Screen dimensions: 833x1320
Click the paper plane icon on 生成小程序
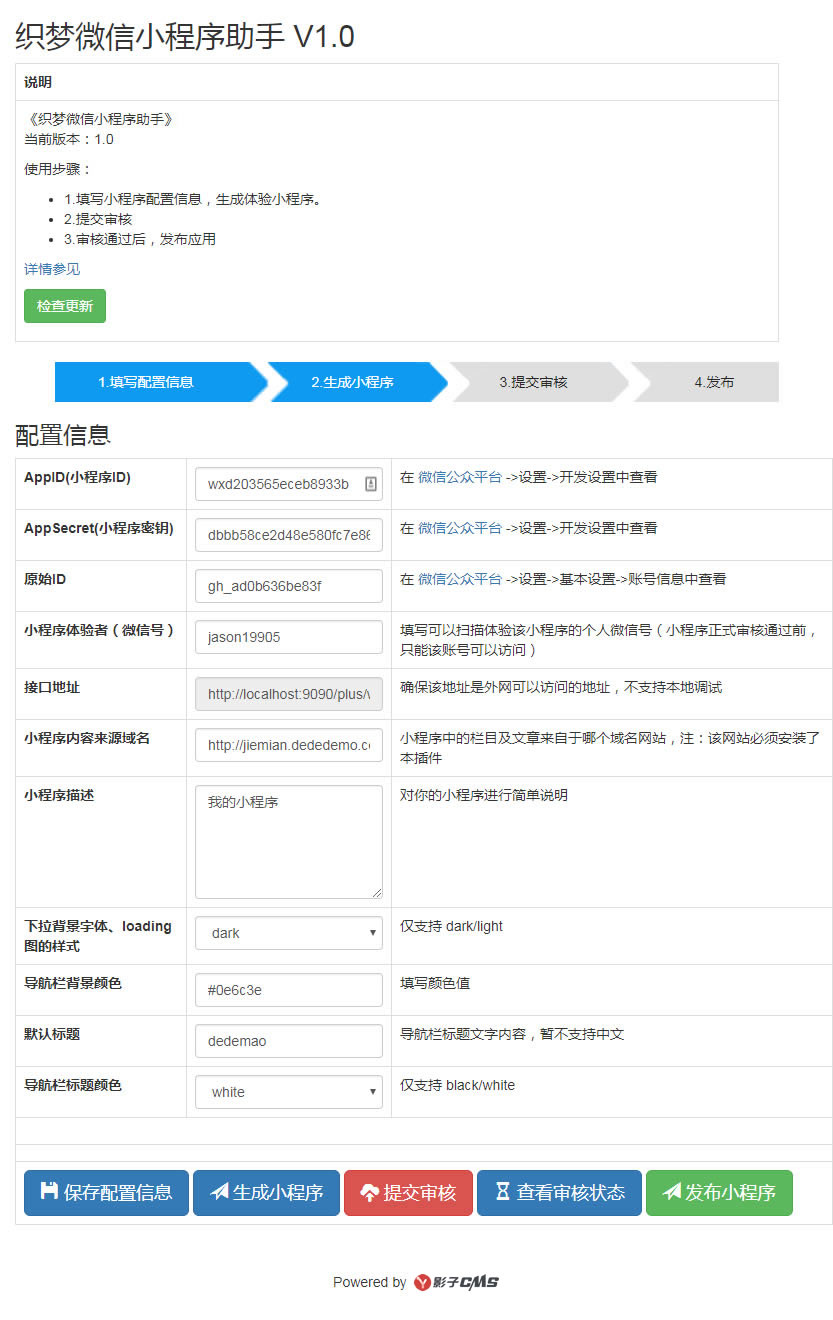(219, 1192)
